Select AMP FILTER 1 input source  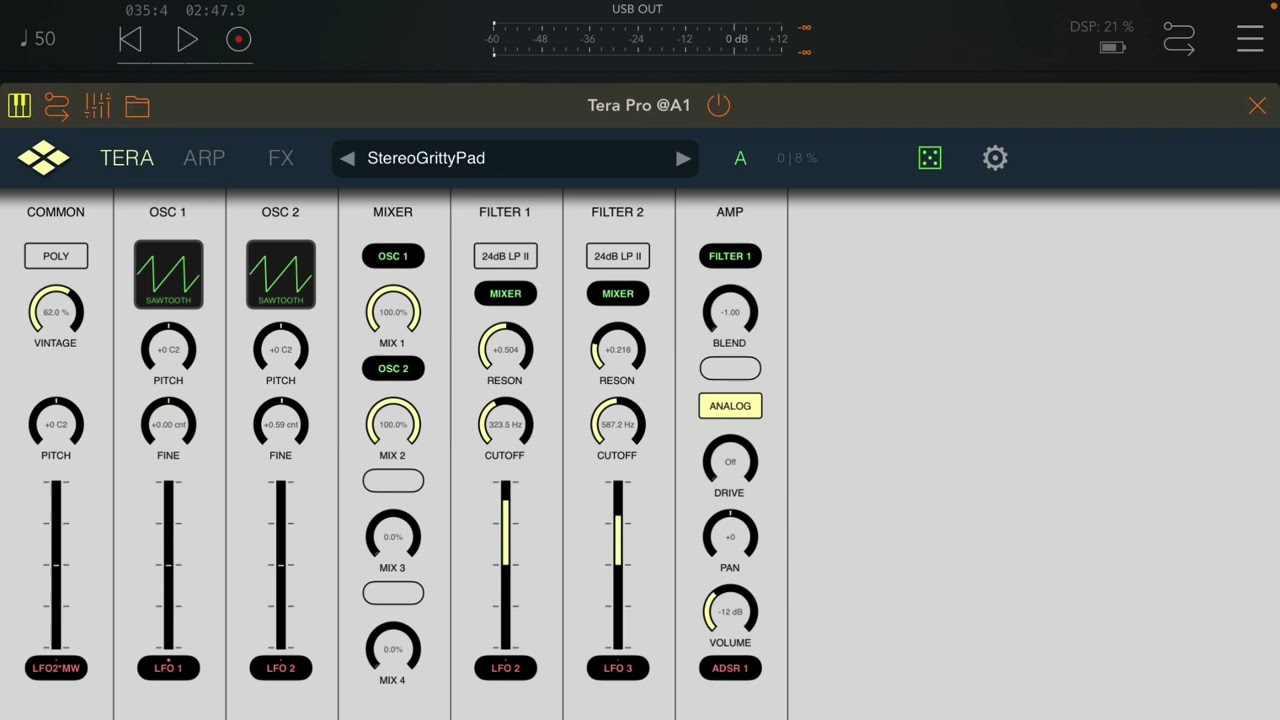click(730, 256)
